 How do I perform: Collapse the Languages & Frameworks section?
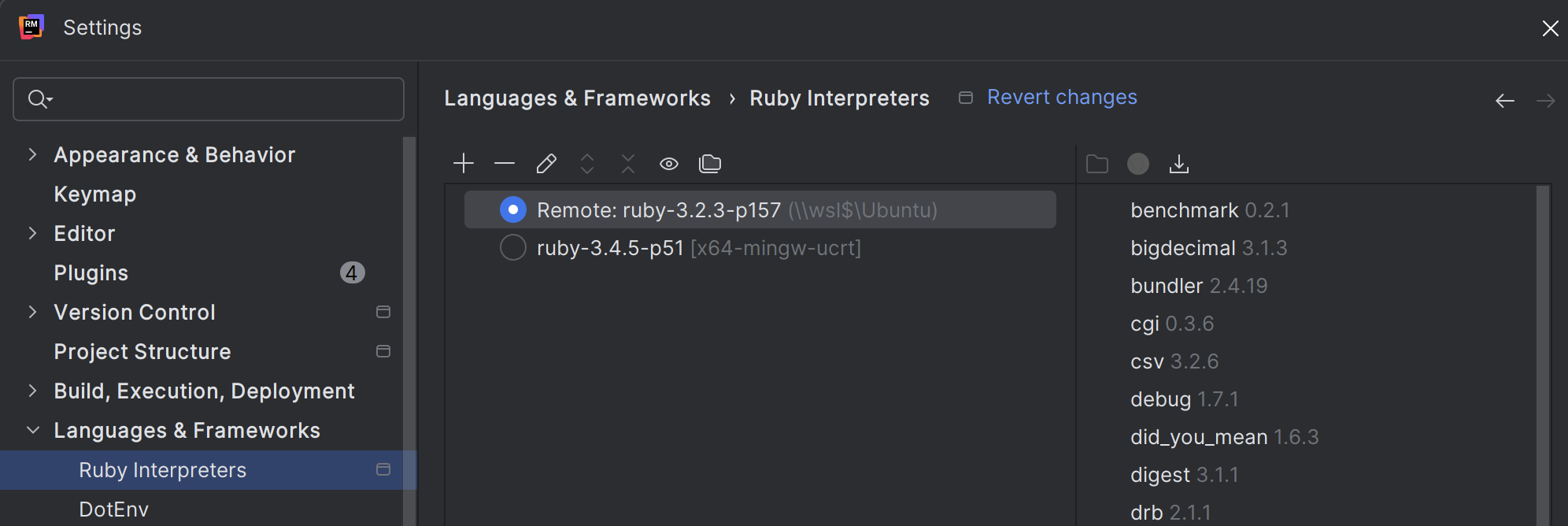tap(31, 430)
